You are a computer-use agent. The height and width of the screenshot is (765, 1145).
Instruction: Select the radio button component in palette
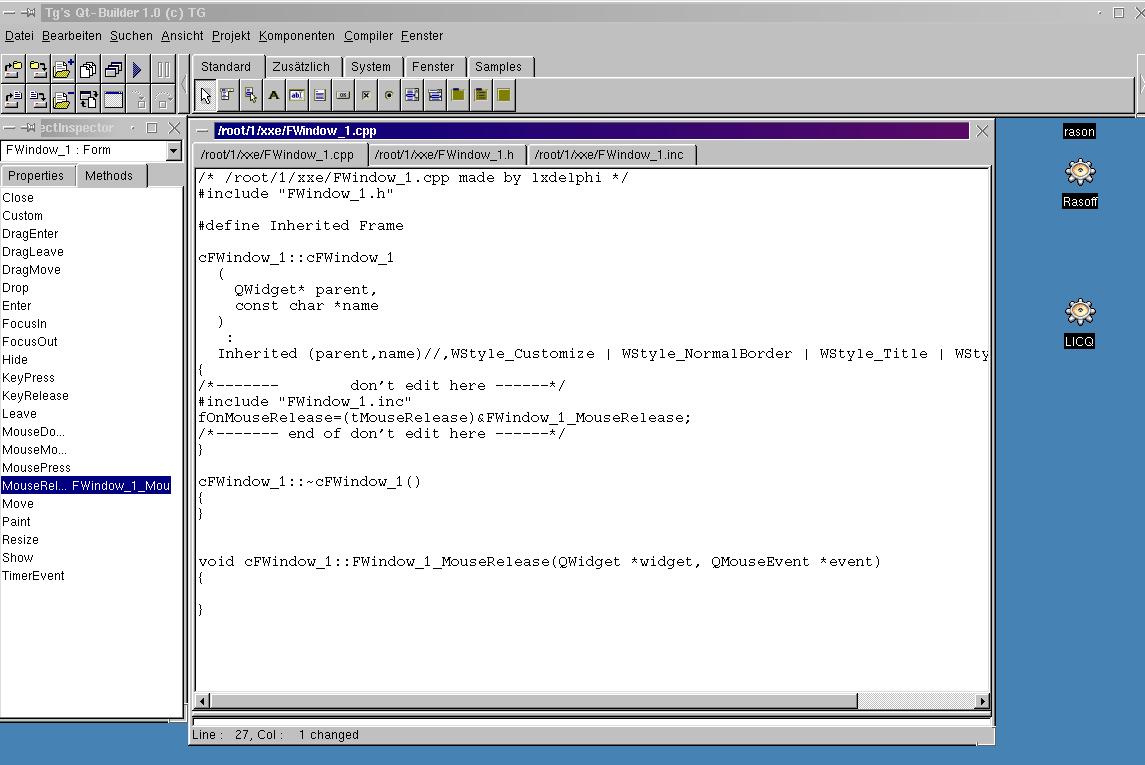[x=389, y=95]
